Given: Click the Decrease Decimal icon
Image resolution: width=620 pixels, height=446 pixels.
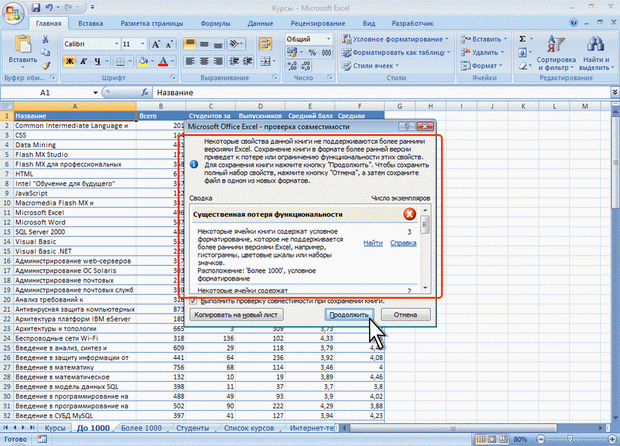Looking at the screenshot, I should point(306,66).
